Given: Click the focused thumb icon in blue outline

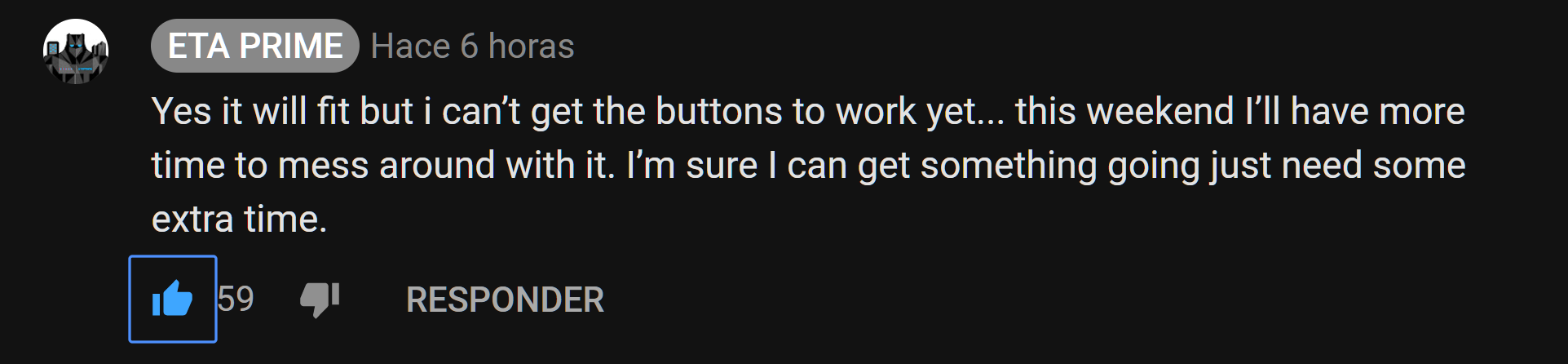Looking at the screenshot, I should tap(172, 299).
